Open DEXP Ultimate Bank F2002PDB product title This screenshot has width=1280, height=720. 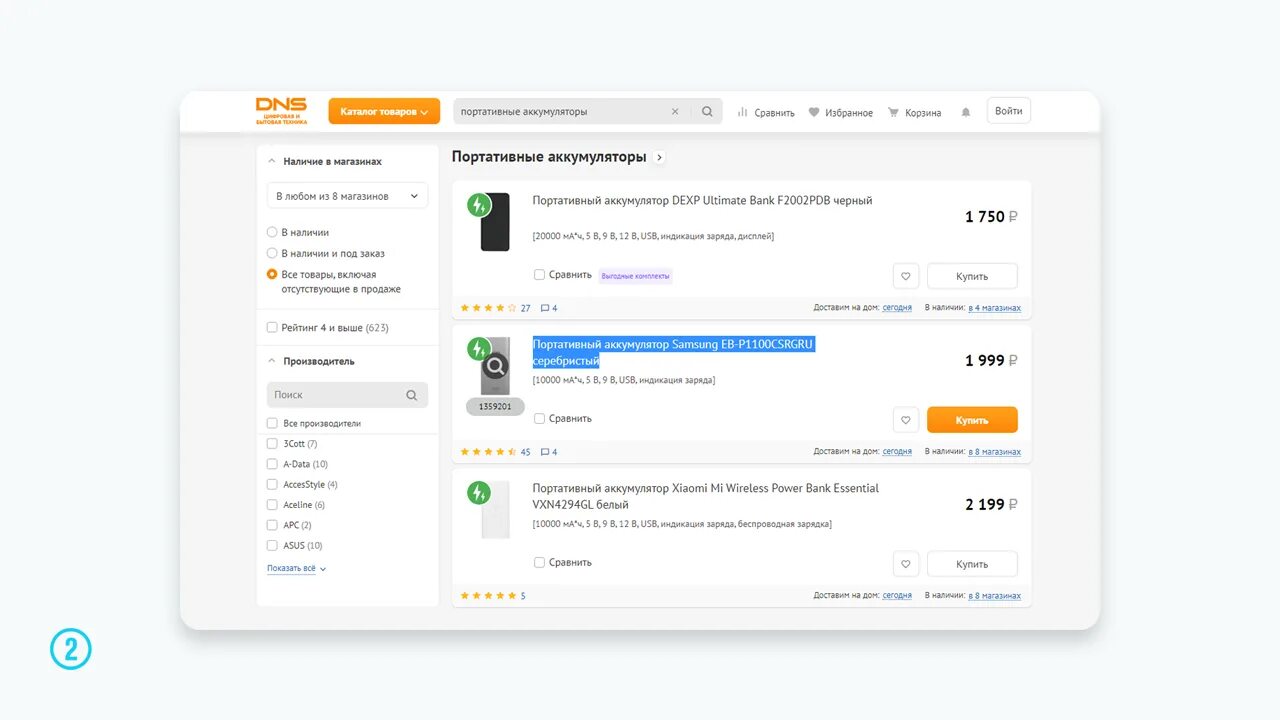(702, 201)
